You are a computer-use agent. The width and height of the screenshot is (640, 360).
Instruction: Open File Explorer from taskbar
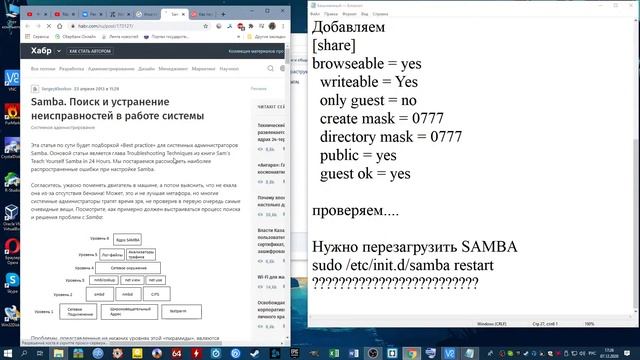pos(58,353)
